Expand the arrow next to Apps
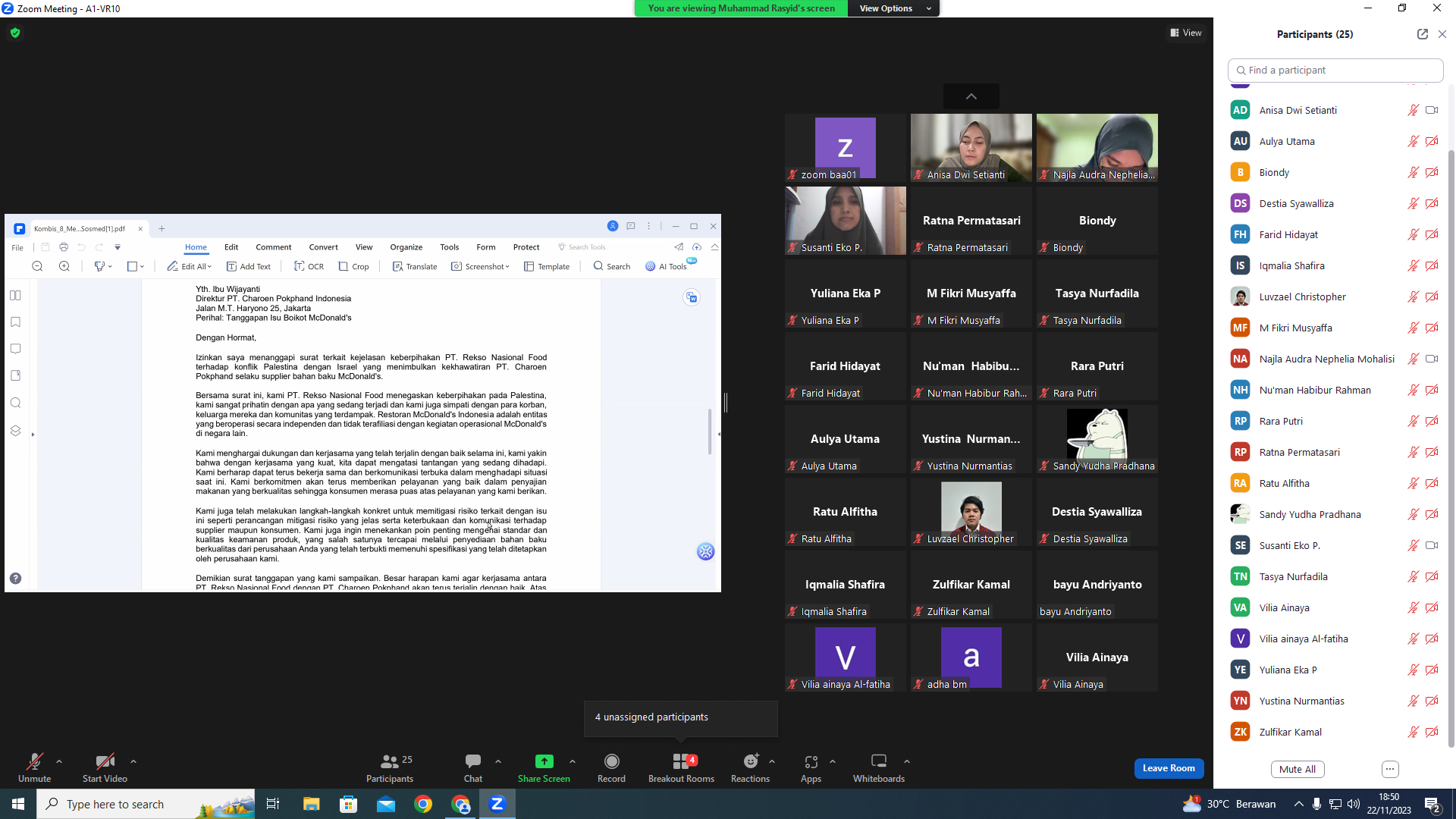Viewport: 1456px width, 819px height. pyautogui.click(x=833, y=761)
